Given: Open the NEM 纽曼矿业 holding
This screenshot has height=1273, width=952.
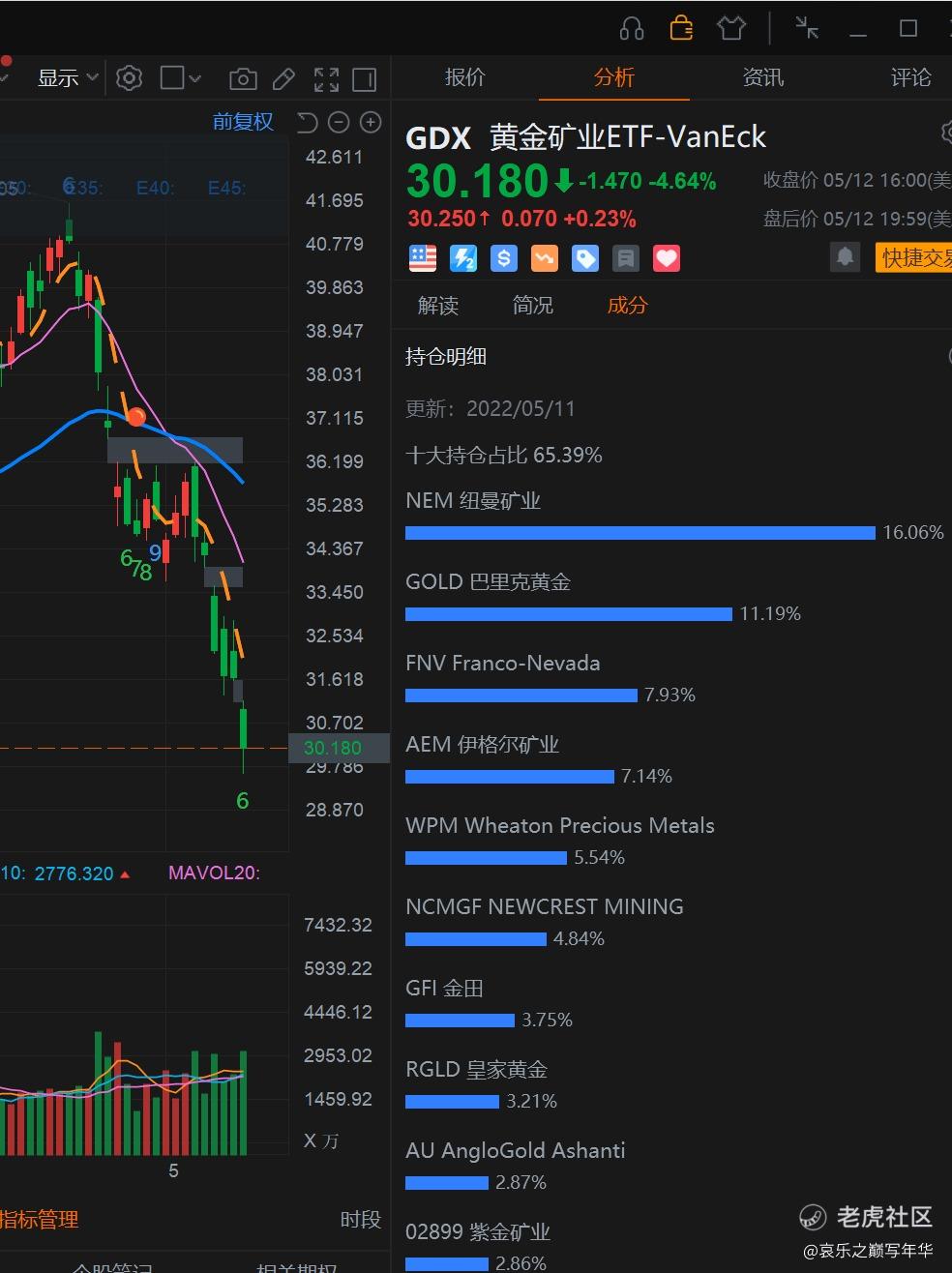Looking at the screenshot, I should click(473, 501).
